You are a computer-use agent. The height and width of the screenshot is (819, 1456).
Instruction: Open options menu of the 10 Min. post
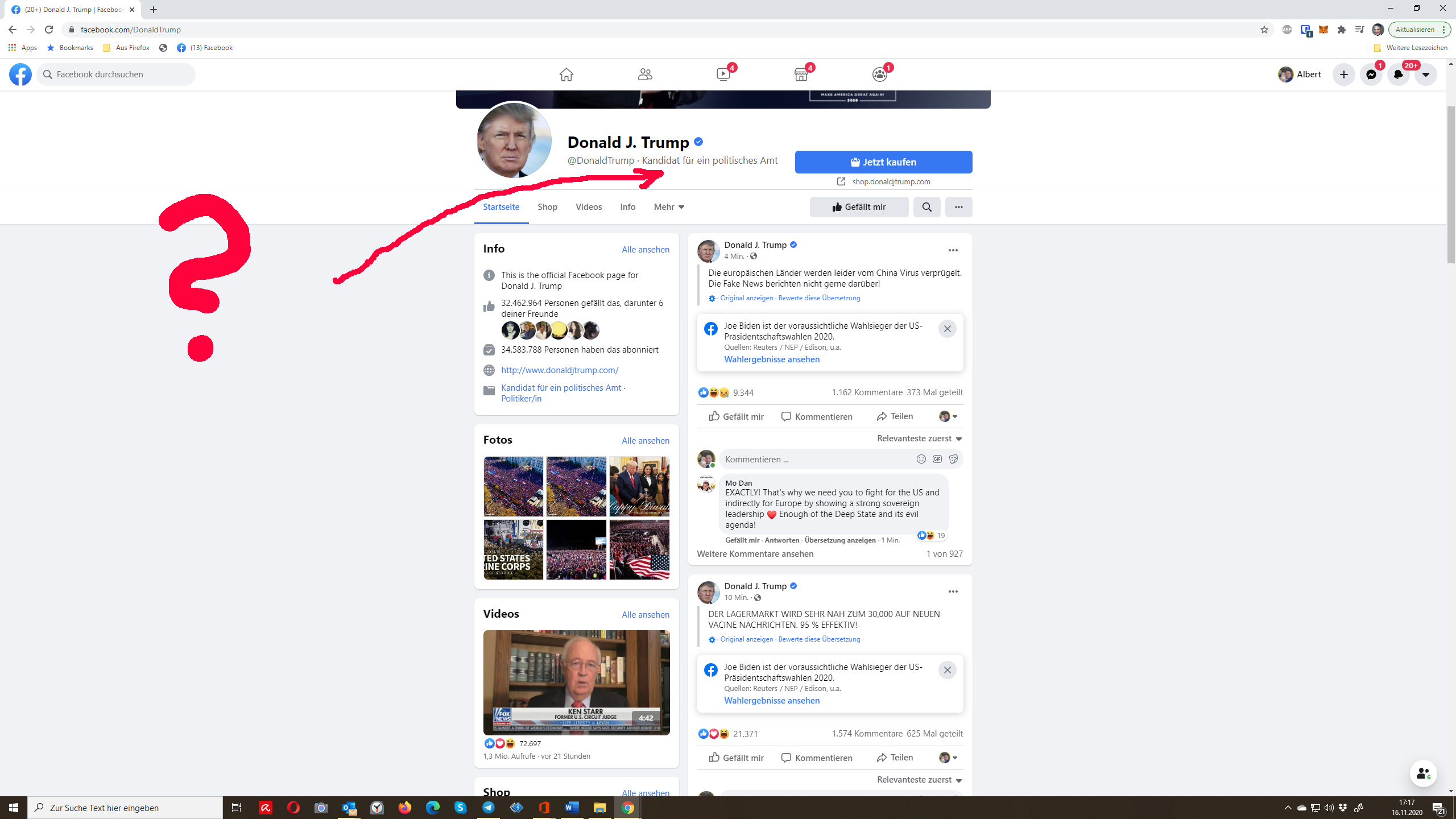[953, 591]
